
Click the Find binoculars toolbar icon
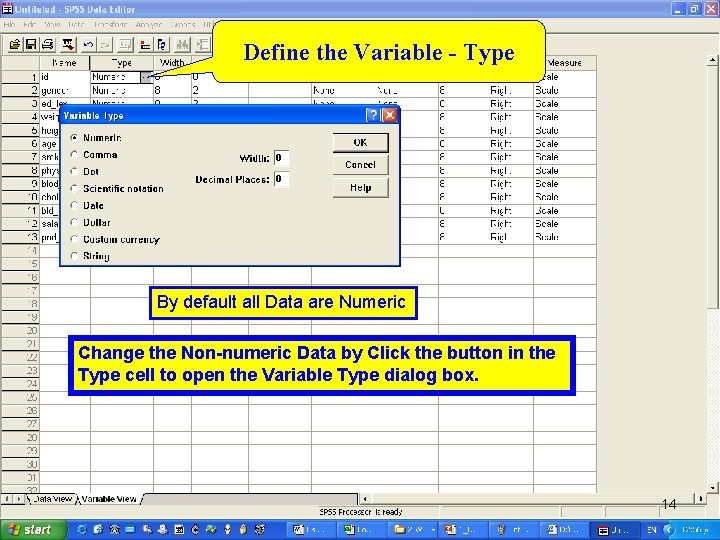click(x=182, y=45)
